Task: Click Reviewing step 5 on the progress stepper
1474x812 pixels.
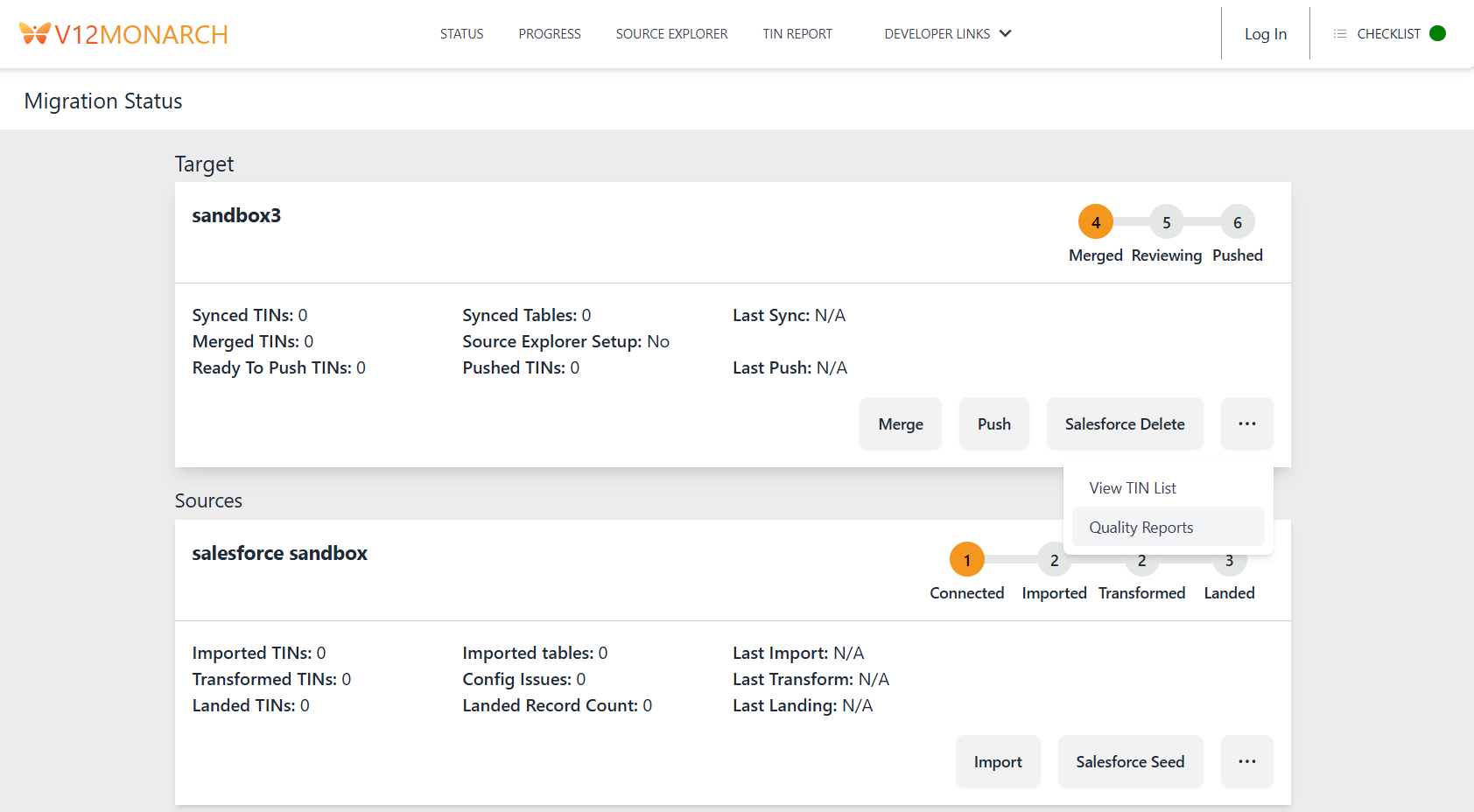Action: (1166, 222)
